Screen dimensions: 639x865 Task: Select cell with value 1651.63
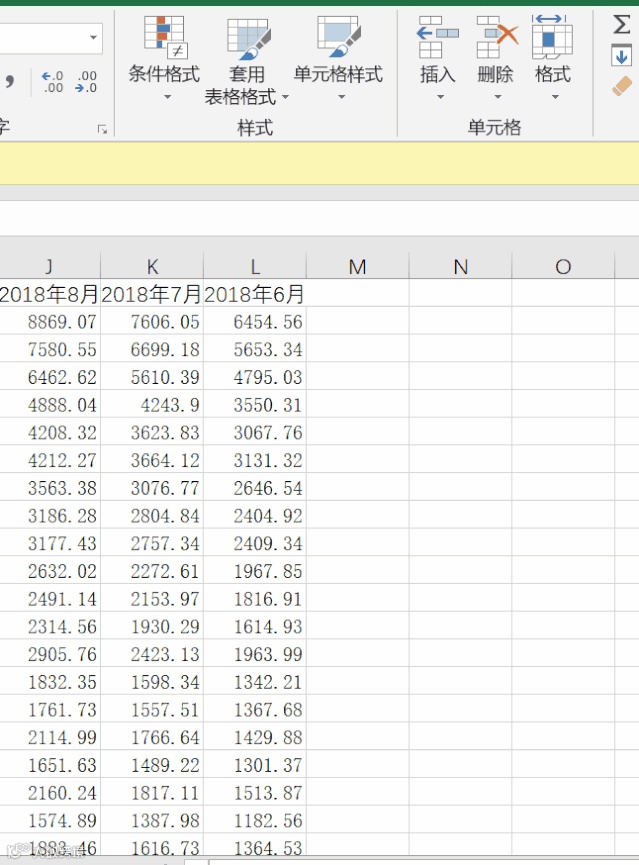[x=50, y=765]
